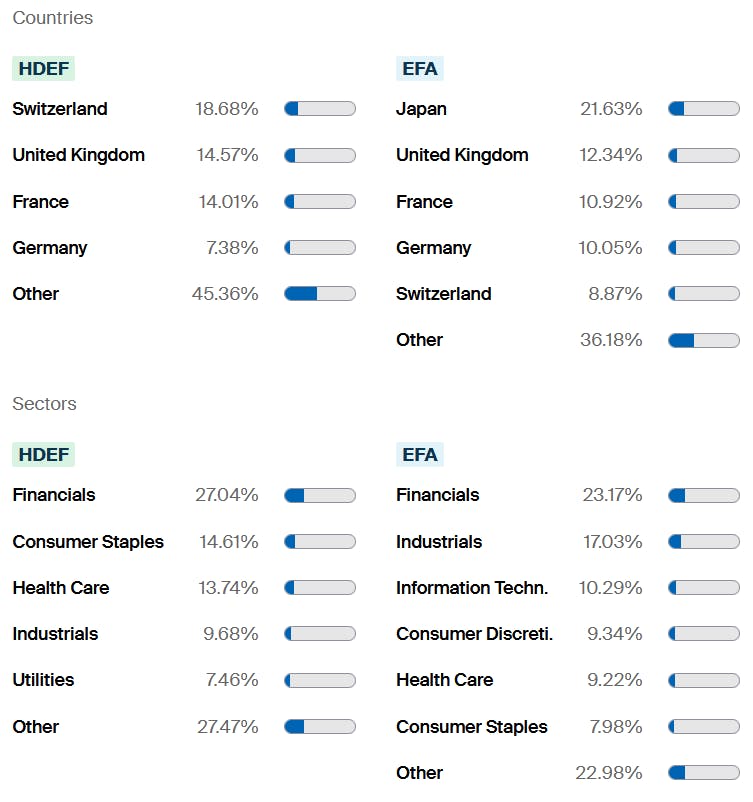Viewport: 753px width, 802px height.
Task: Click the Information Techn. sector label
Action: 472,588
